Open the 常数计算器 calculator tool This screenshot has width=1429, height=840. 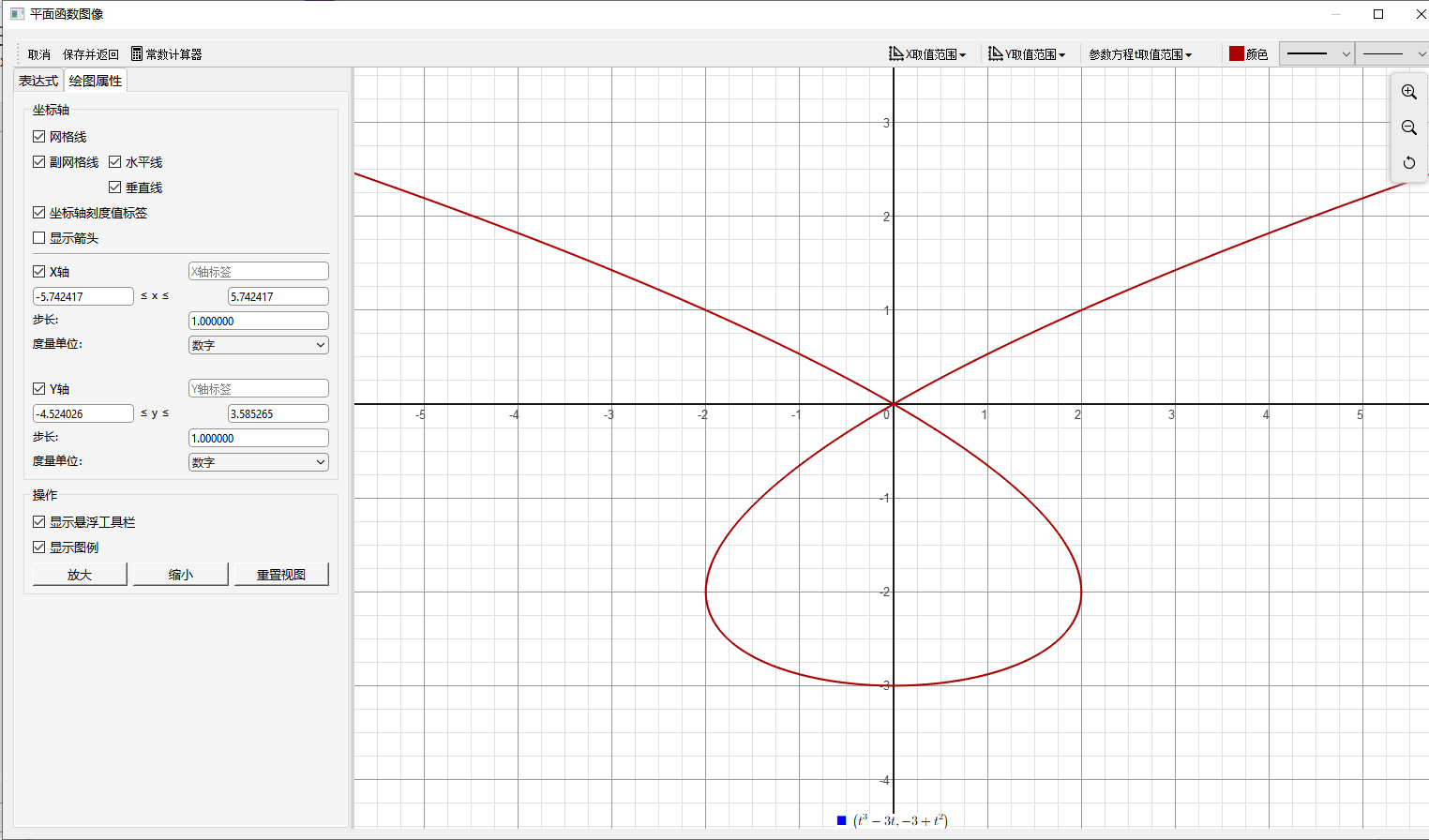(x=166, y=54)
